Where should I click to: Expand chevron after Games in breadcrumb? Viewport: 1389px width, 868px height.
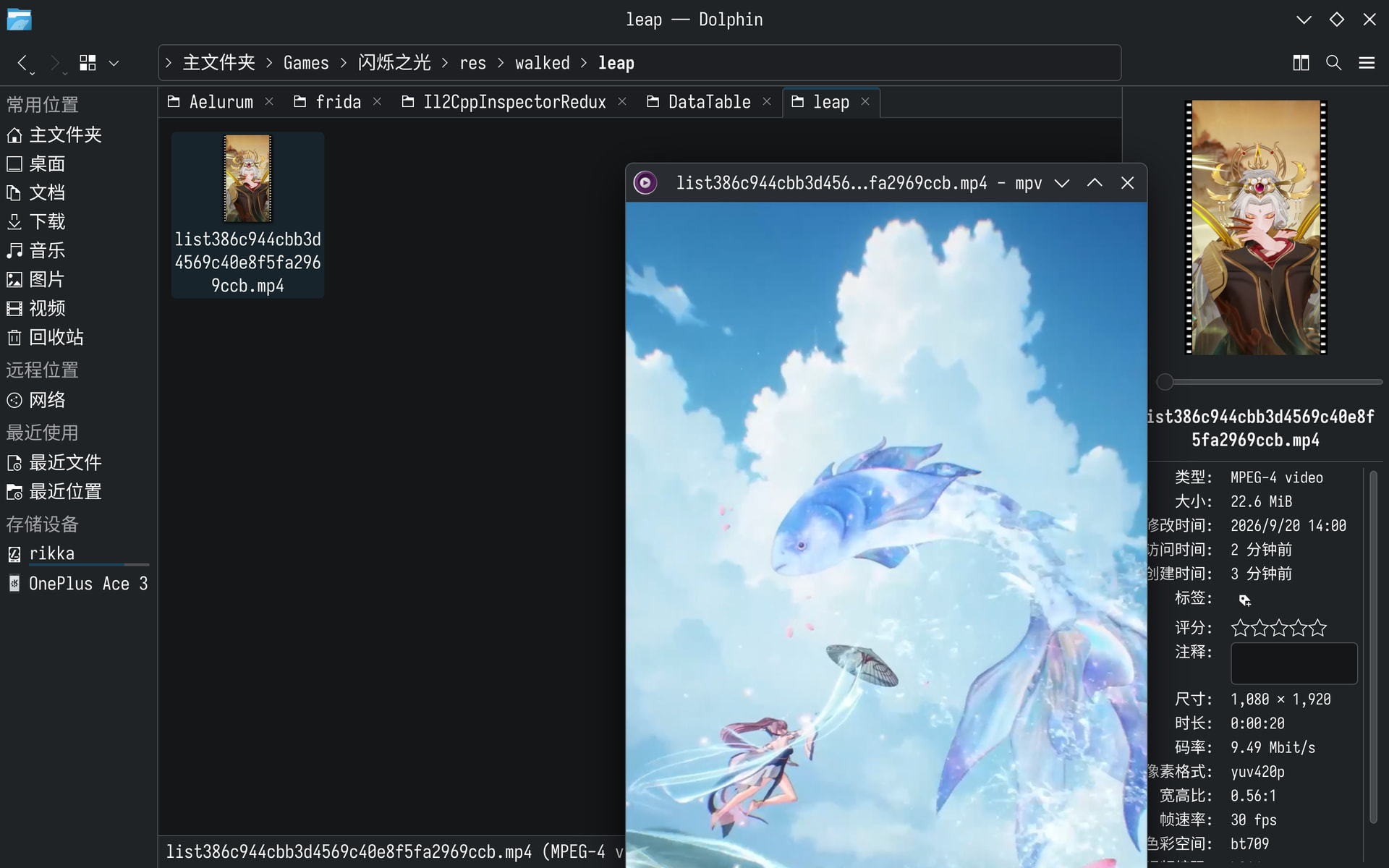coord(344,63)
